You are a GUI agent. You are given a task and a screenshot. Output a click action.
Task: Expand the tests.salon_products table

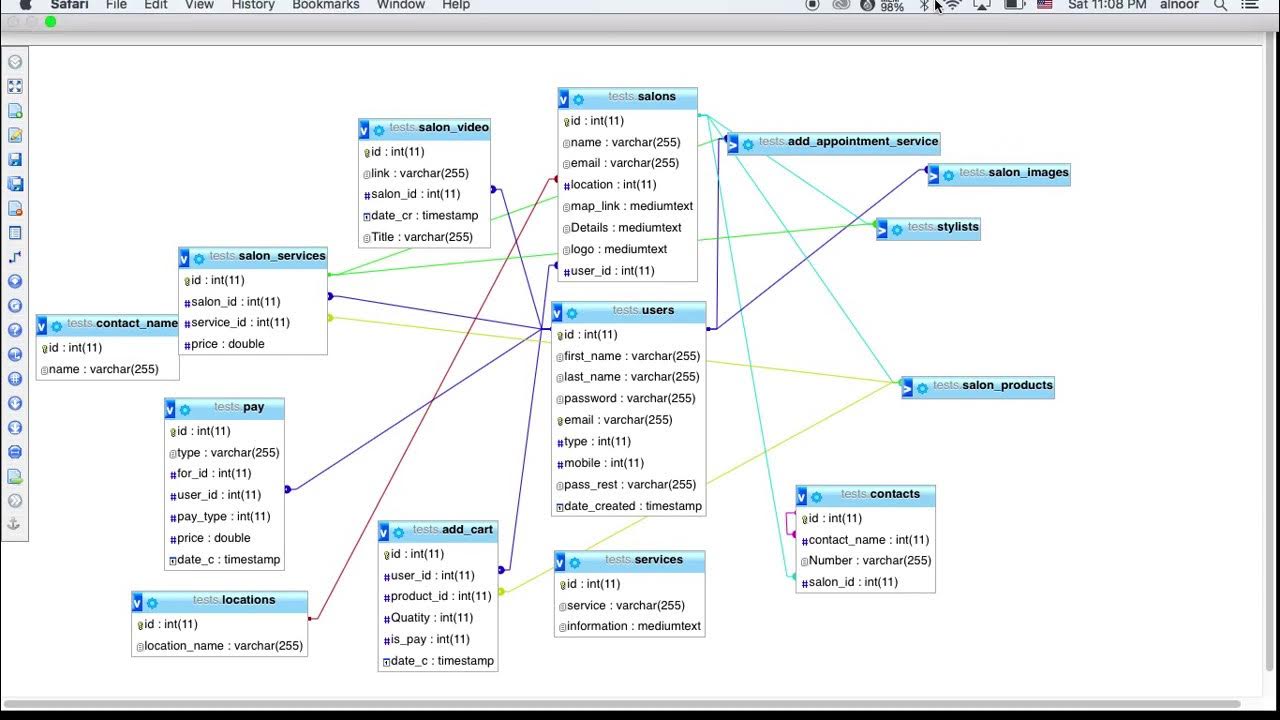pos(907,387)
